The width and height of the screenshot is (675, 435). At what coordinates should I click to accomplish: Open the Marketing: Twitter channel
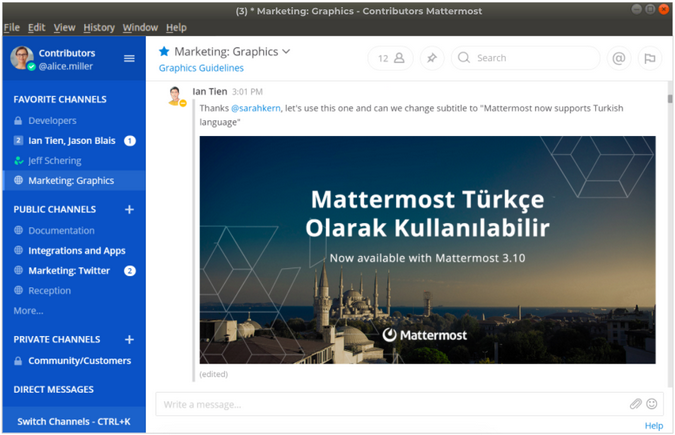tap(74, 270)
